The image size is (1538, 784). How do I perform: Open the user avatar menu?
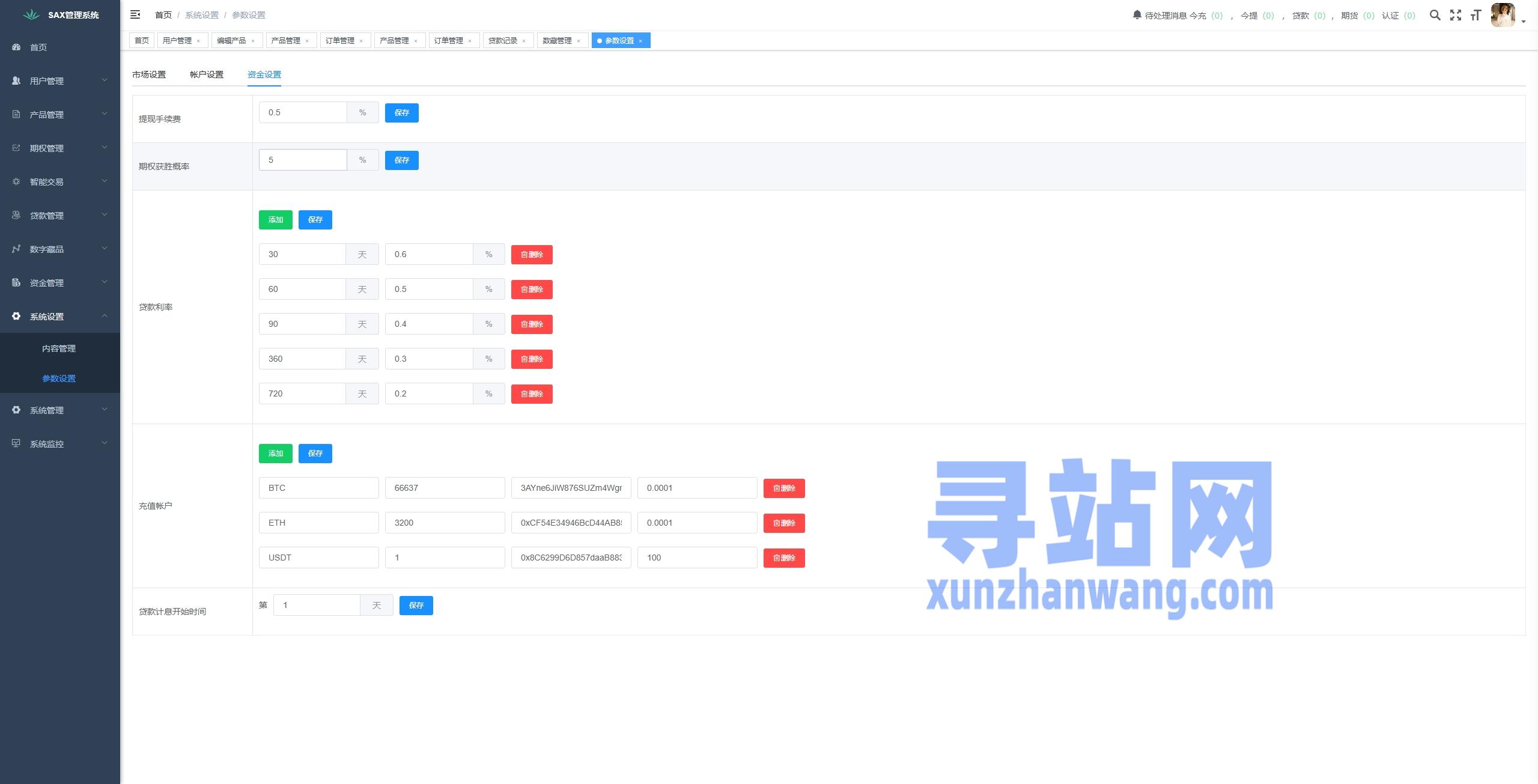point(1503,15)
